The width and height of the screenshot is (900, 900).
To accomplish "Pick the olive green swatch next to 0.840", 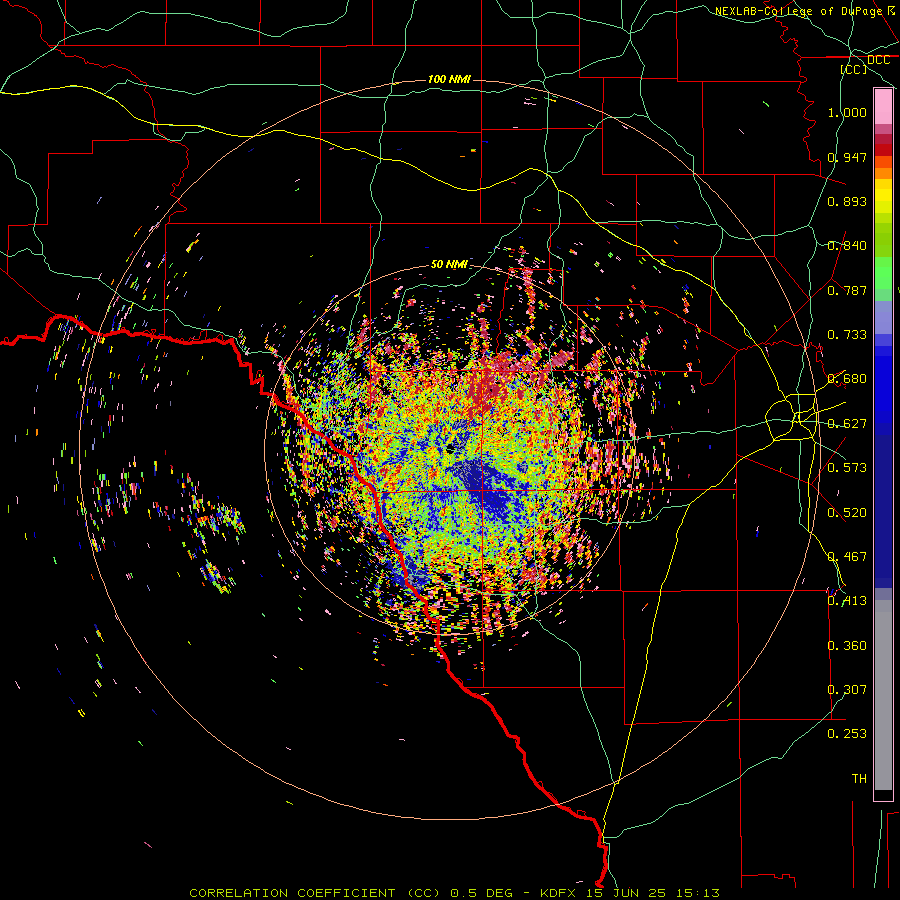I will [883, 241].
